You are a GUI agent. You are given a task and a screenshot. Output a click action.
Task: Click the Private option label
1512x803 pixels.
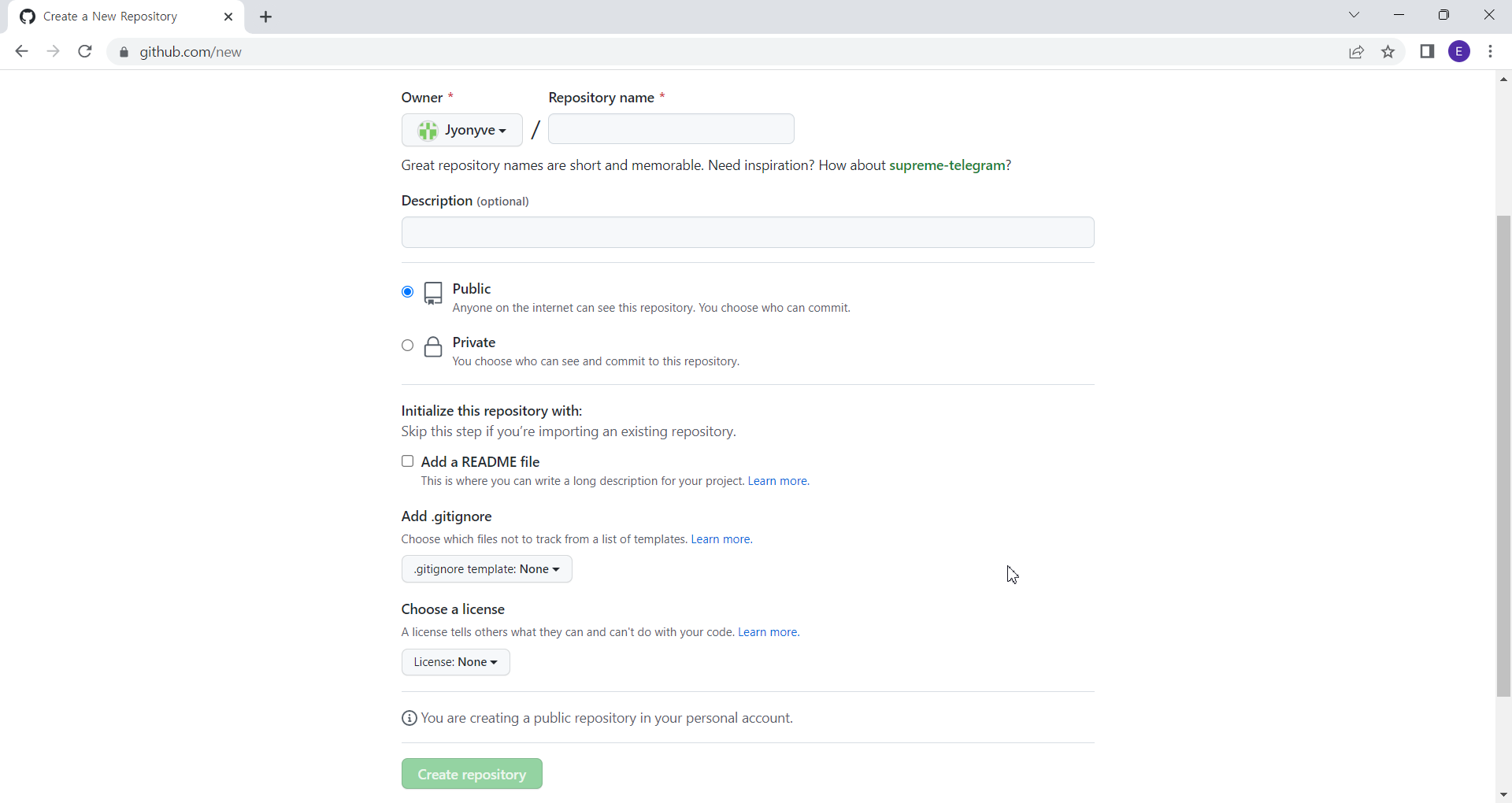474,342
